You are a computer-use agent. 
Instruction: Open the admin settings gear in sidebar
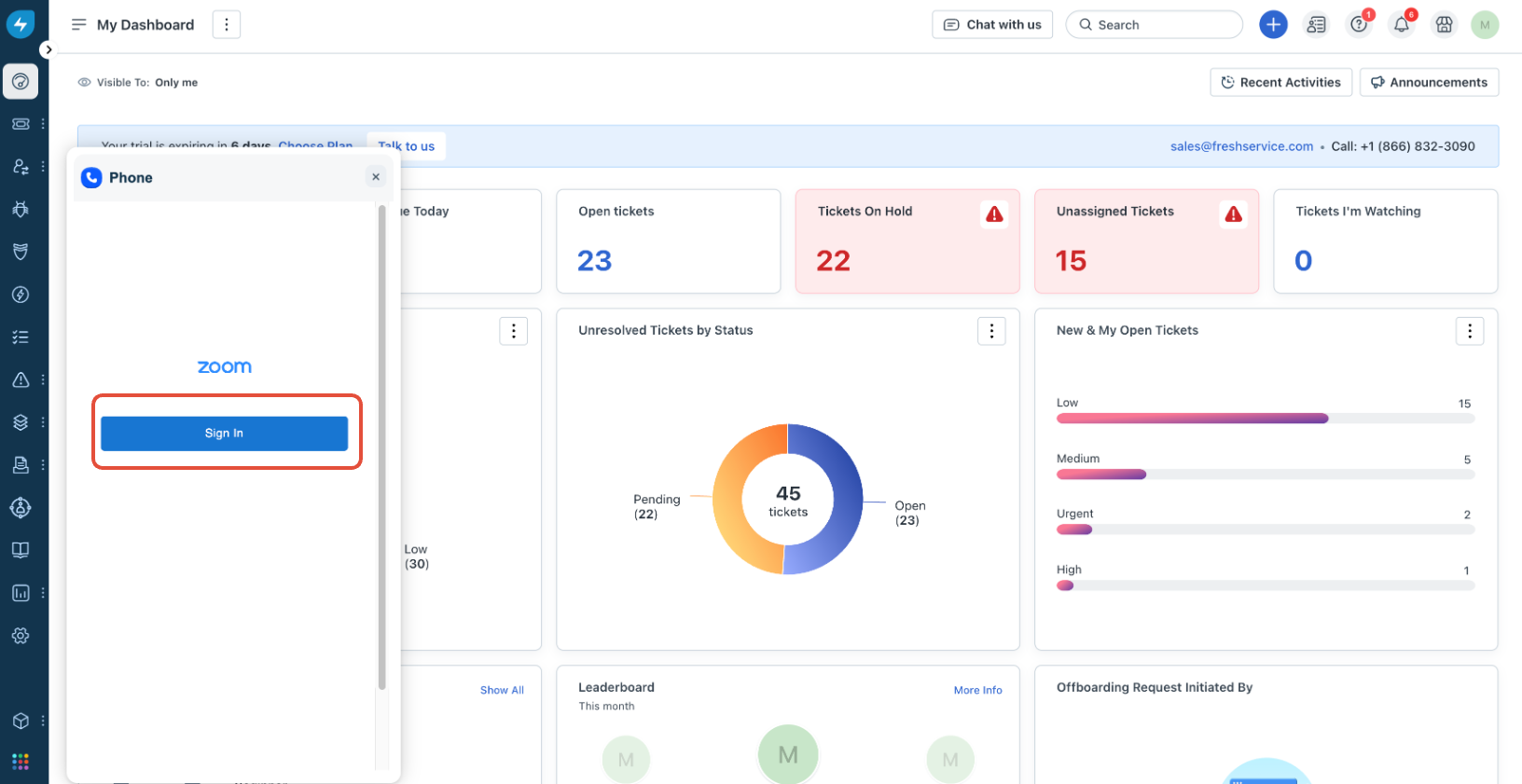(x=21, y=636)
